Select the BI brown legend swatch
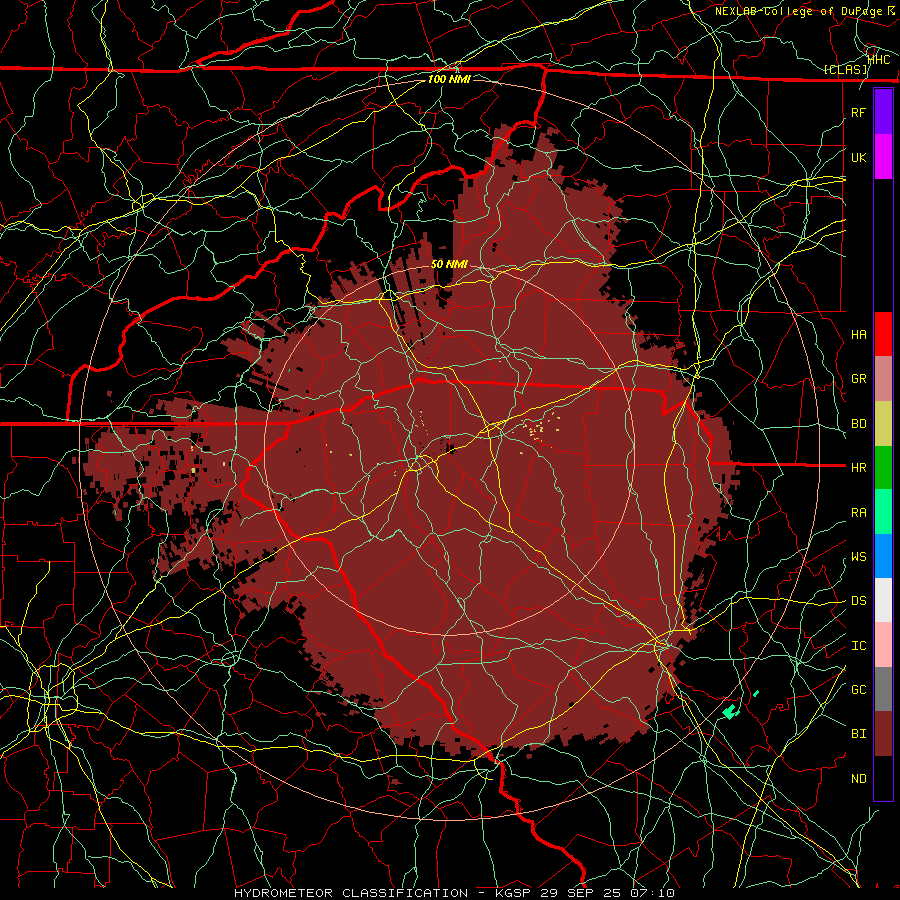 883,734
